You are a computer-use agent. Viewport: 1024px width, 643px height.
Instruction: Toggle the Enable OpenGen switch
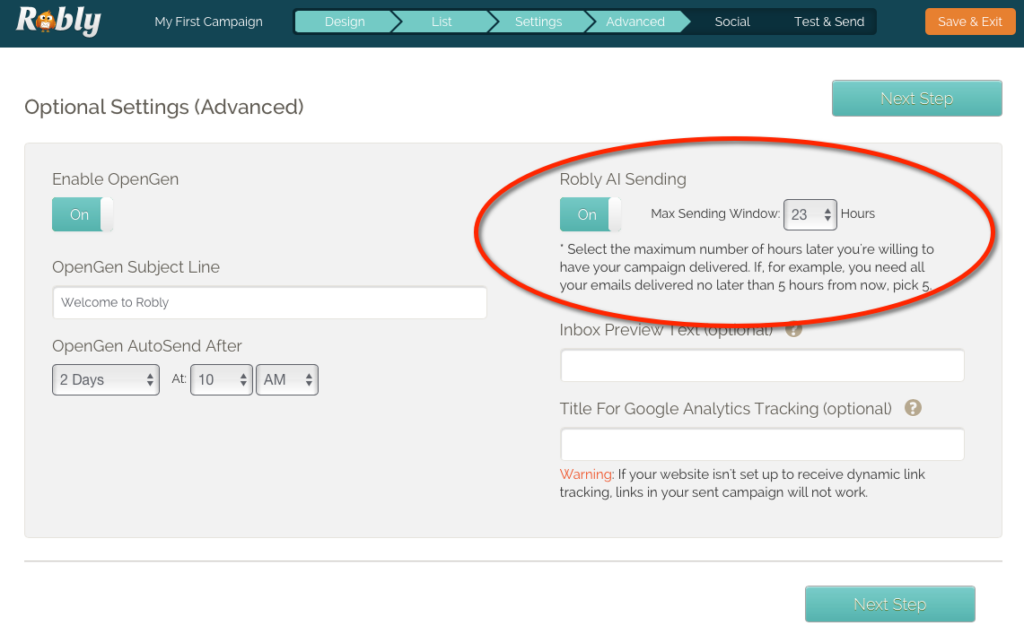pos(82,215)
